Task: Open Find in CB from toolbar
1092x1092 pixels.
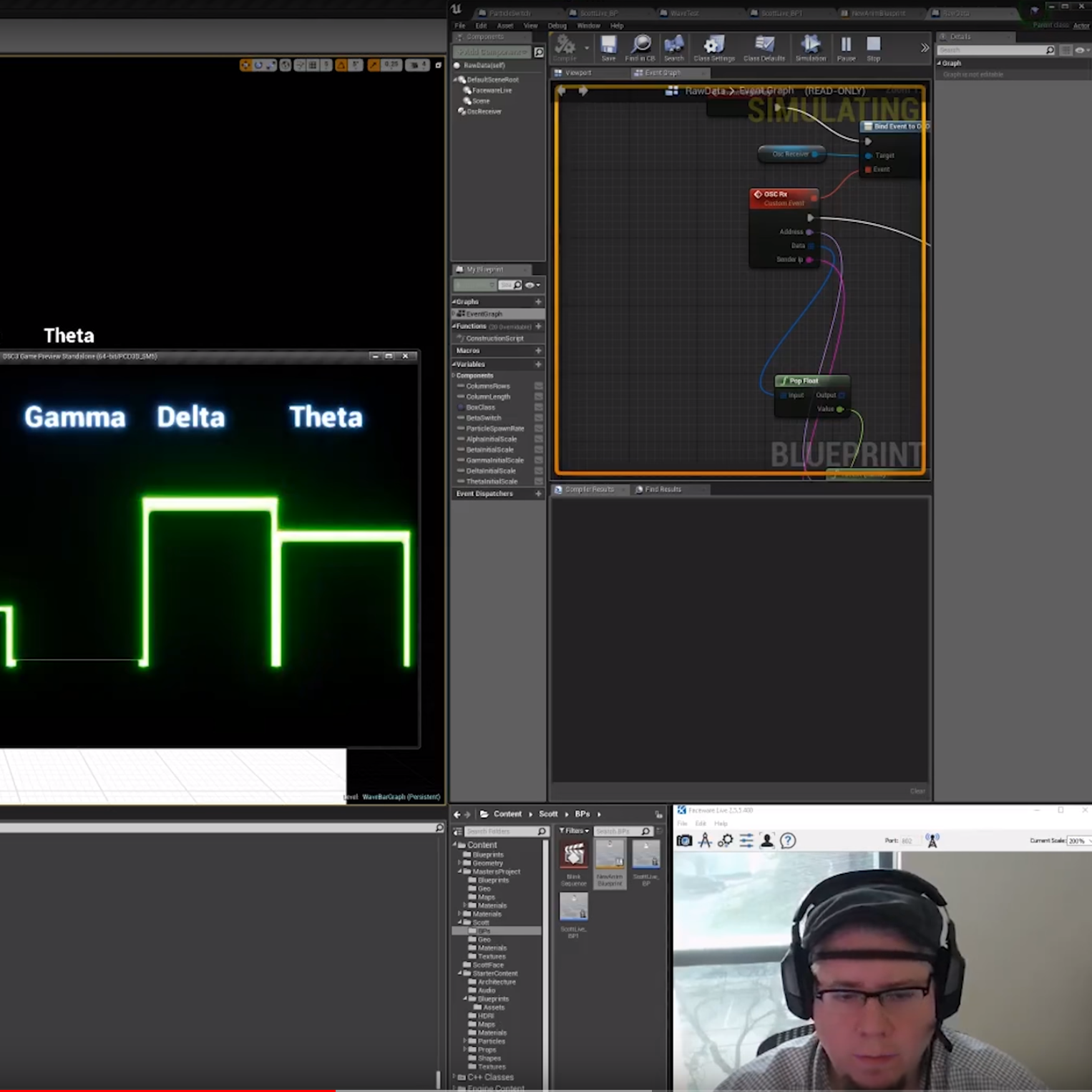Action: tap(640, 48)
